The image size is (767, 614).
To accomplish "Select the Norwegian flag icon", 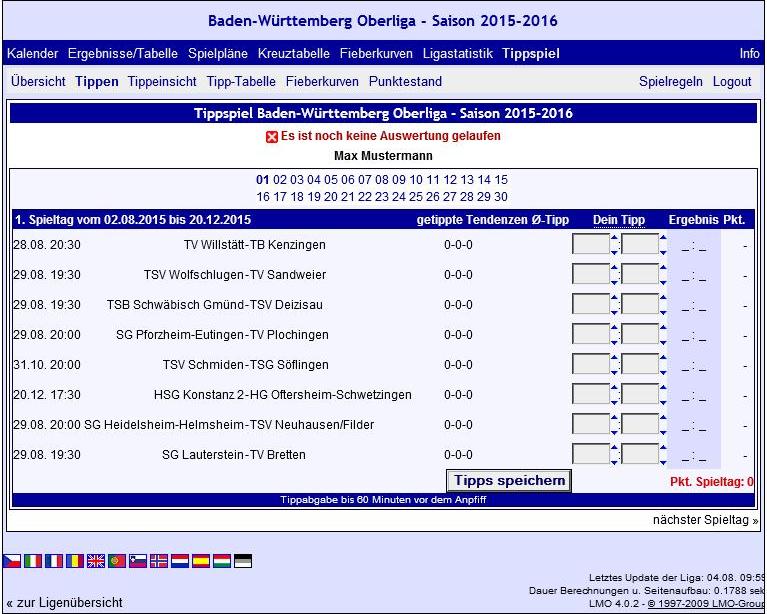I will (x=159, y=562).
